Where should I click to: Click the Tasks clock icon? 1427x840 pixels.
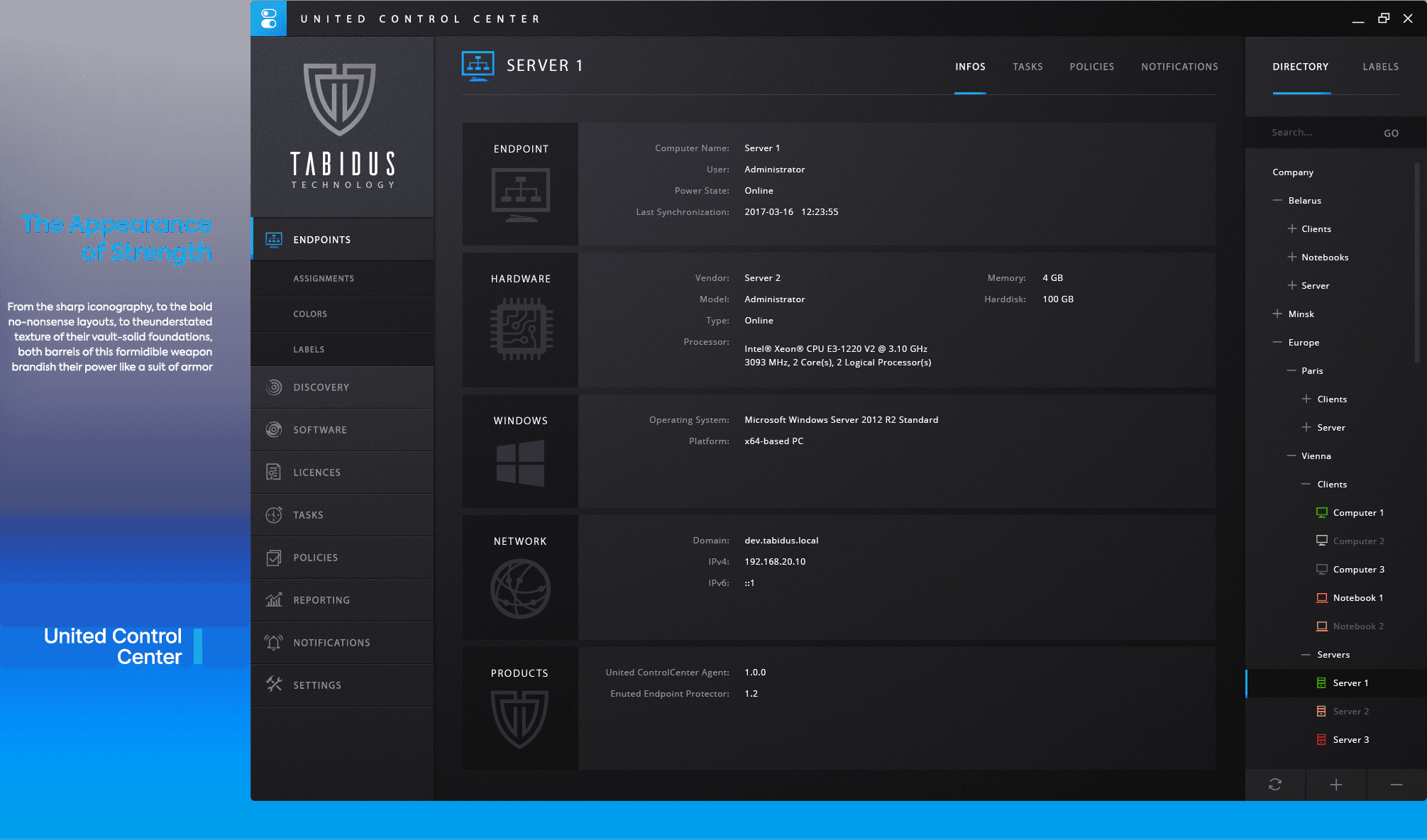(x=274, y=515)
